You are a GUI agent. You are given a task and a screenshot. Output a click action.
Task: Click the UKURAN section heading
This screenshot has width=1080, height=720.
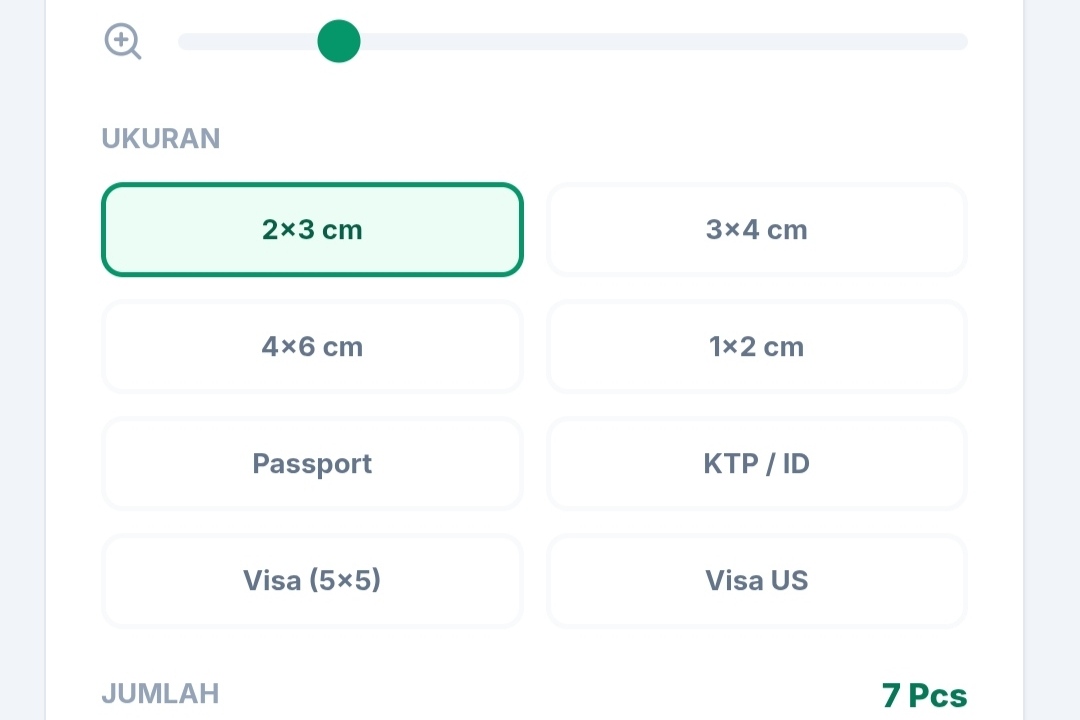(161, 139)
